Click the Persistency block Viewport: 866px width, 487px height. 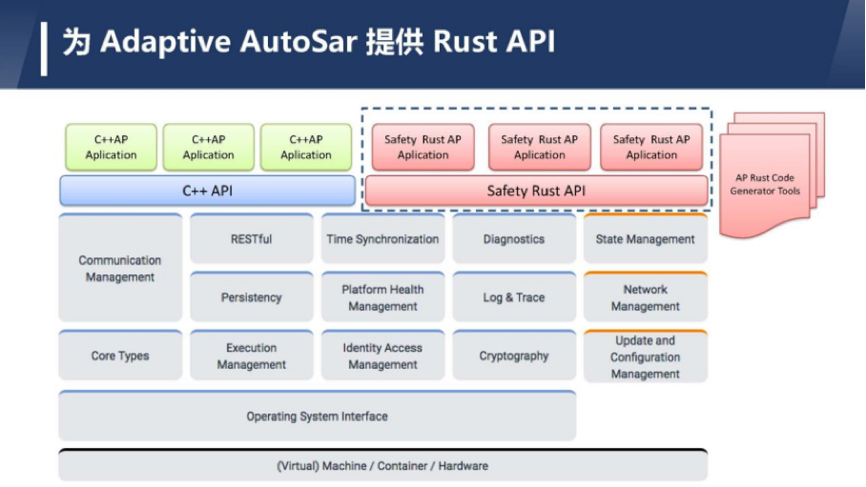(251, 297)
